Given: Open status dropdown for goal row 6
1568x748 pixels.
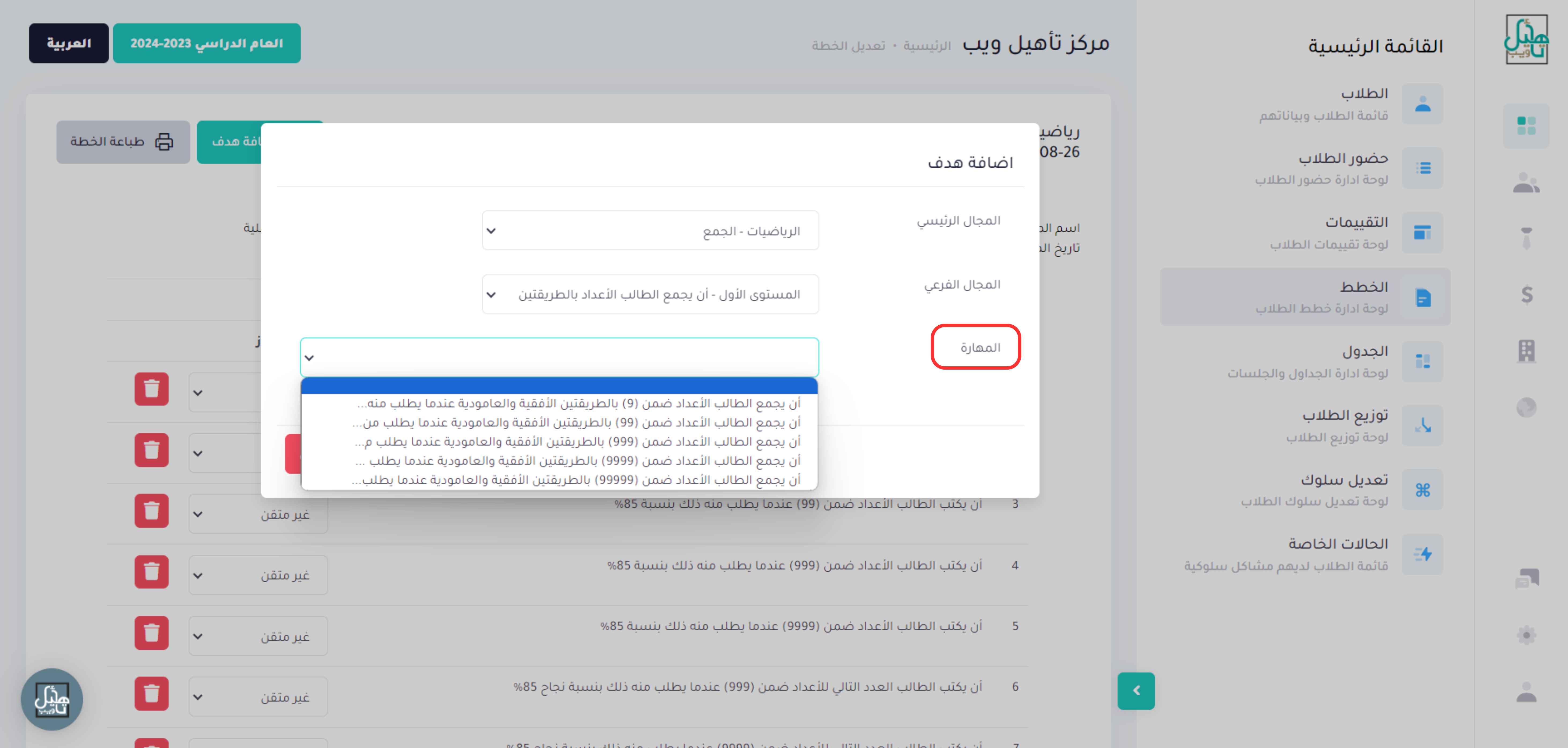Looking at the screenshot, I should [x=258, y=697].
